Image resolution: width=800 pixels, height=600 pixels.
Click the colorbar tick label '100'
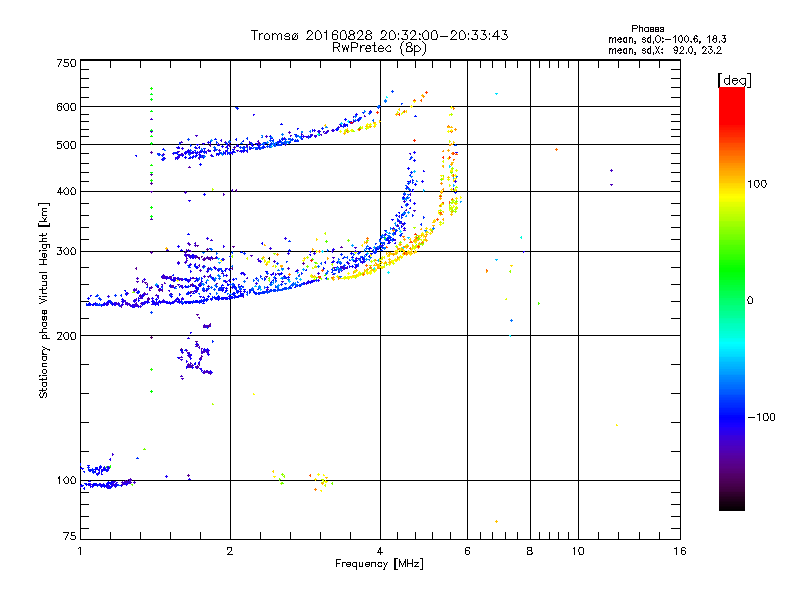[757, 184]
